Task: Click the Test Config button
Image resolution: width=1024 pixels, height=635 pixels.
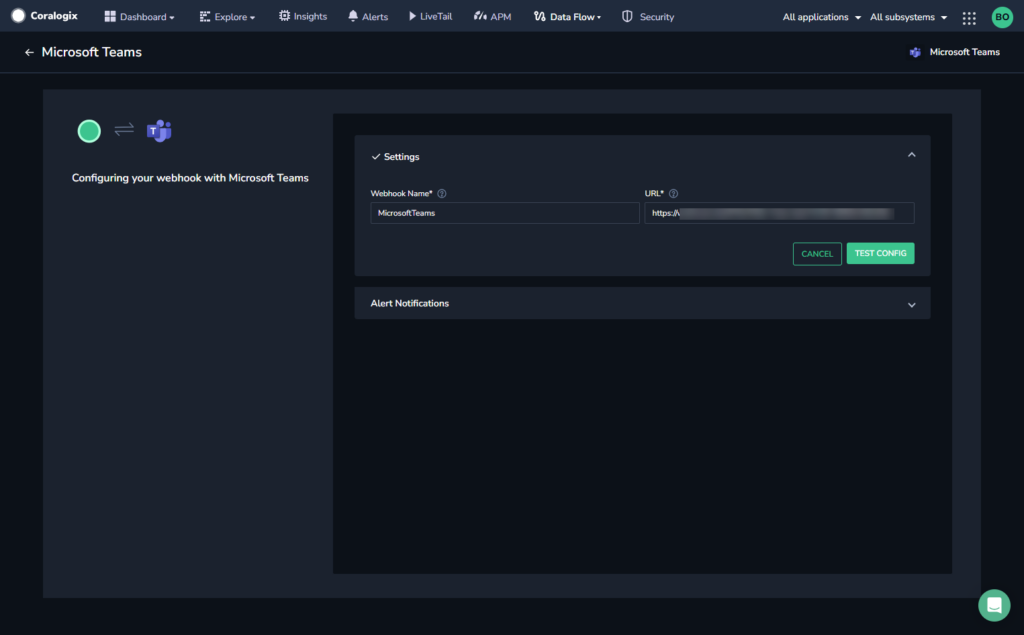Action: 880,253
